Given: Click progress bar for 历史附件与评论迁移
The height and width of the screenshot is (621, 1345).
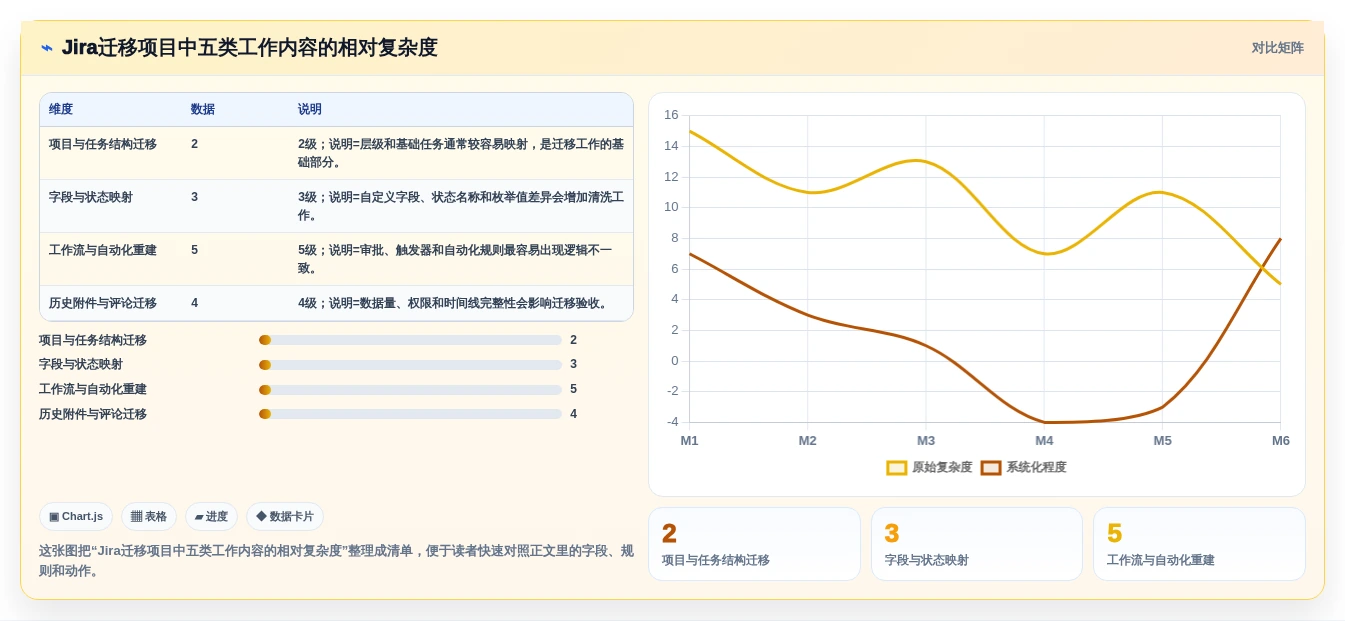Looking at the screenshot, I should (410, 414).
